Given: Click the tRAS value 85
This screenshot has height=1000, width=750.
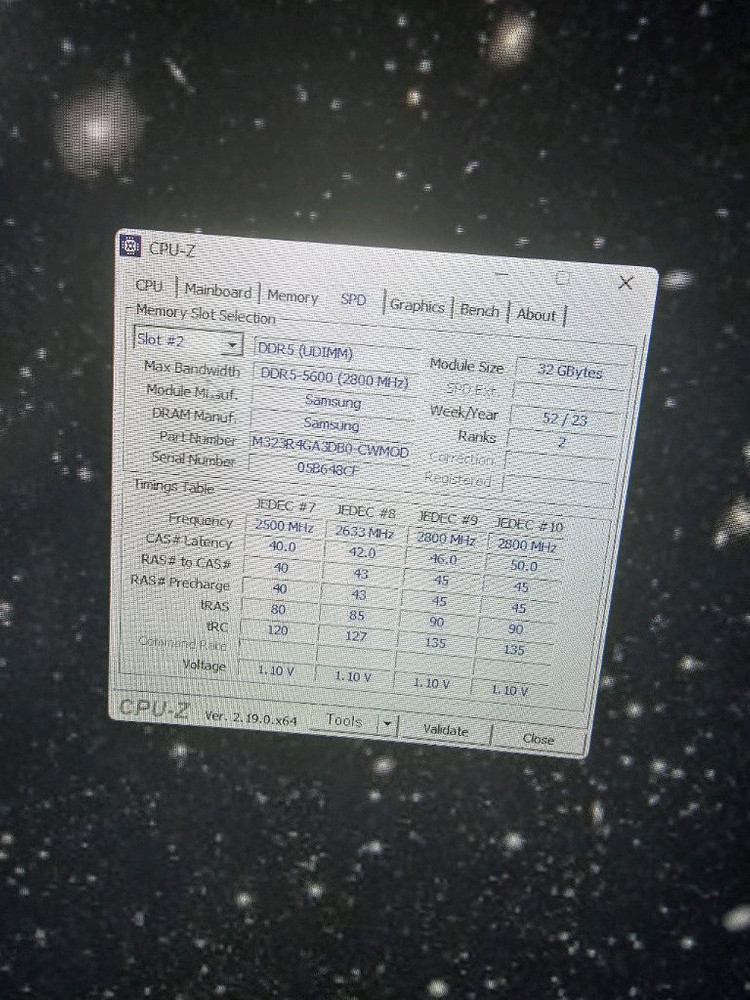Looking at the screenshot, I should (x=357, y=615).
